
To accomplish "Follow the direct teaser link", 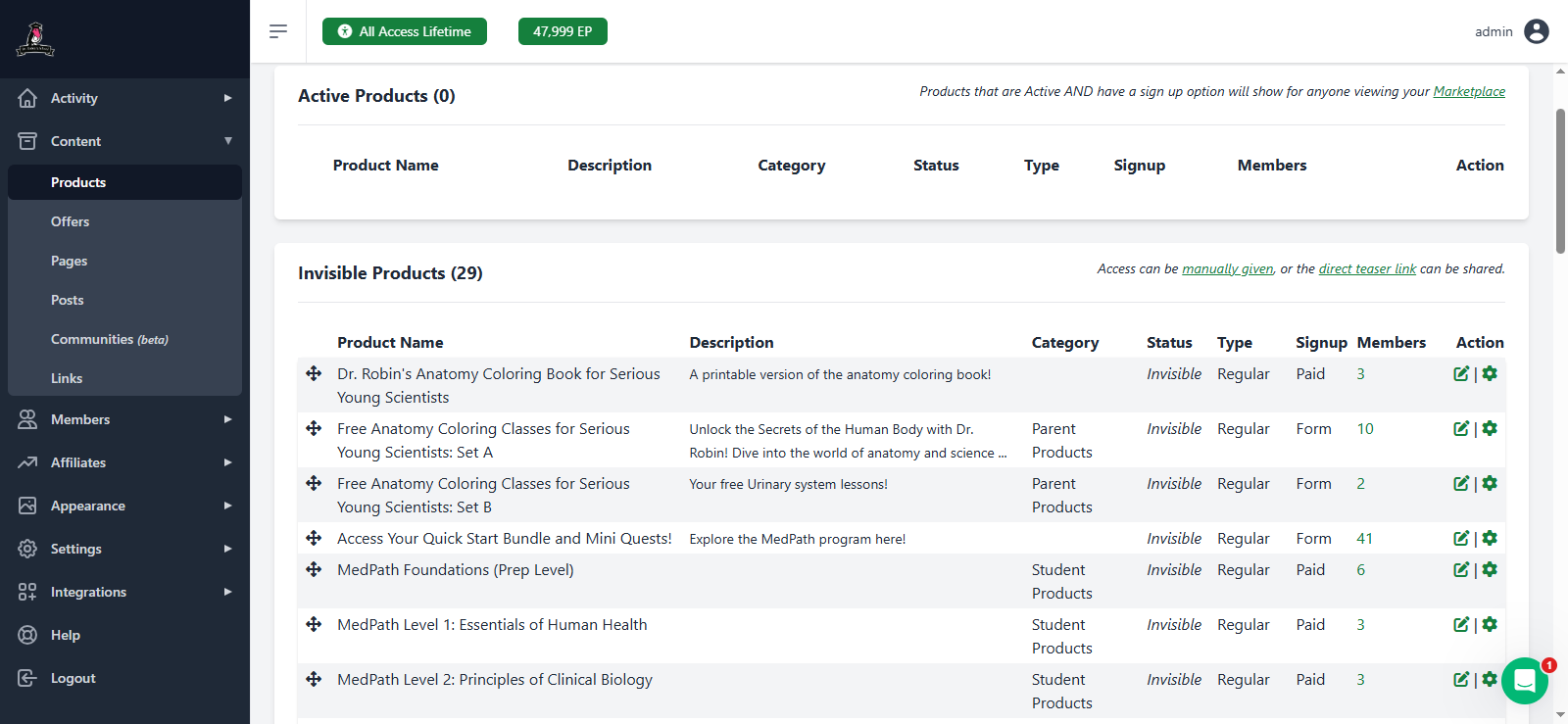I will click(x=1367, y=268).
